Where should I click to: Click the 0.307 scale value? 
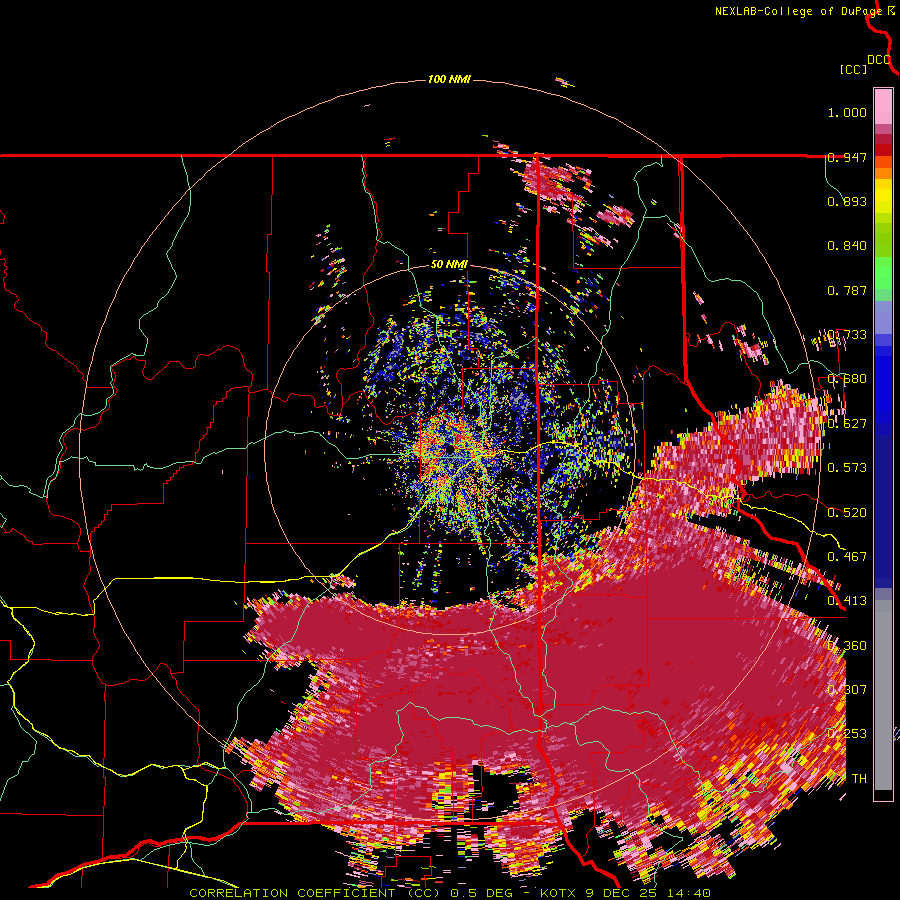click(x=847, y=690)
